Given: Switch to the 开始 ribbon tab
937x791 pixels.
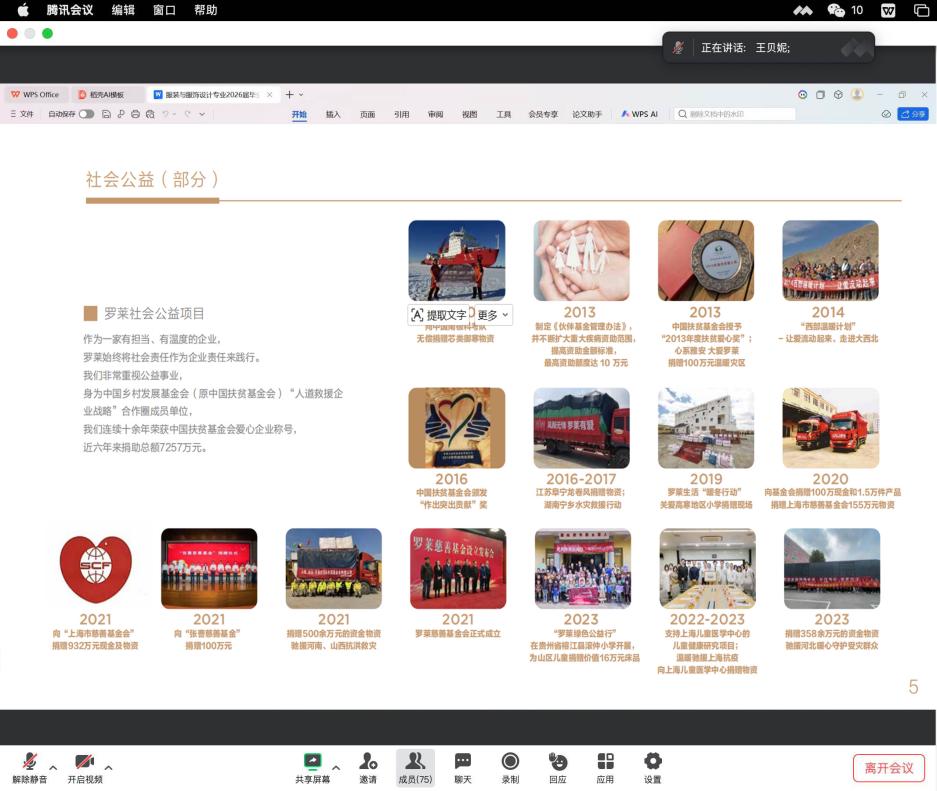Looking at the screenshot, I should click(x=299, y=114).
